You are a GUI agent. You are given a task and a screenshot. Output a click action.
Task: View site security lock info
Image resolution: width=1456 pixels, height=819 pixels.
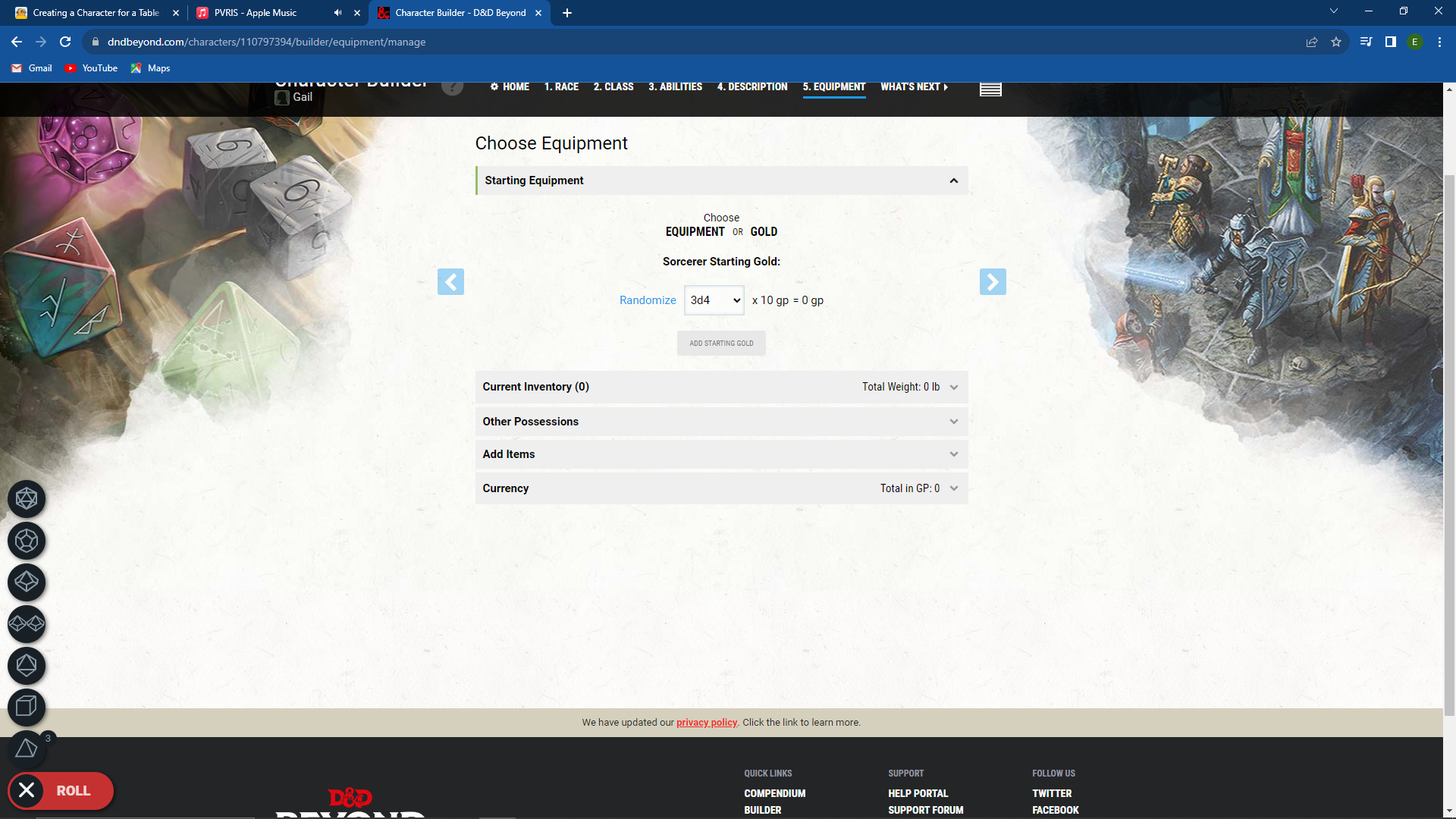coord(96,42)
